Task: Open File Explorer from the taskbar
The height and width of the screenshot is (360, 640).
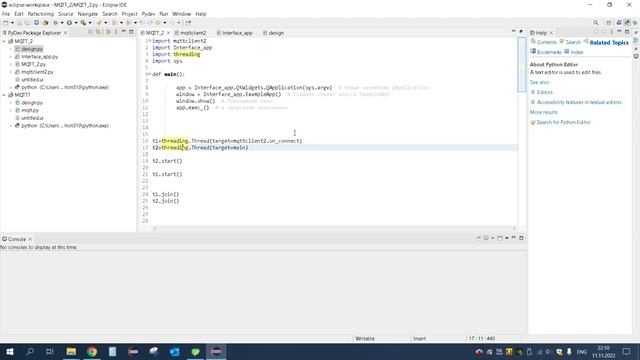Action: [x=71, y=351]
